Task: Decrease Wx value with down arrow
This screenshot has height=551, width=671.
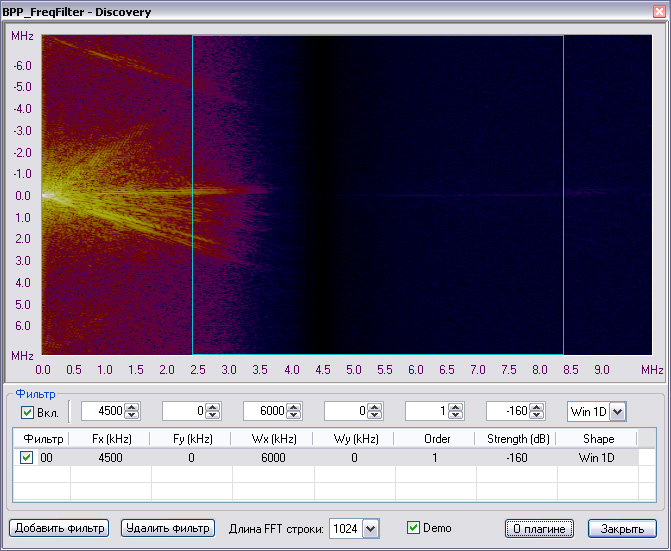Action: coord(294,415)
